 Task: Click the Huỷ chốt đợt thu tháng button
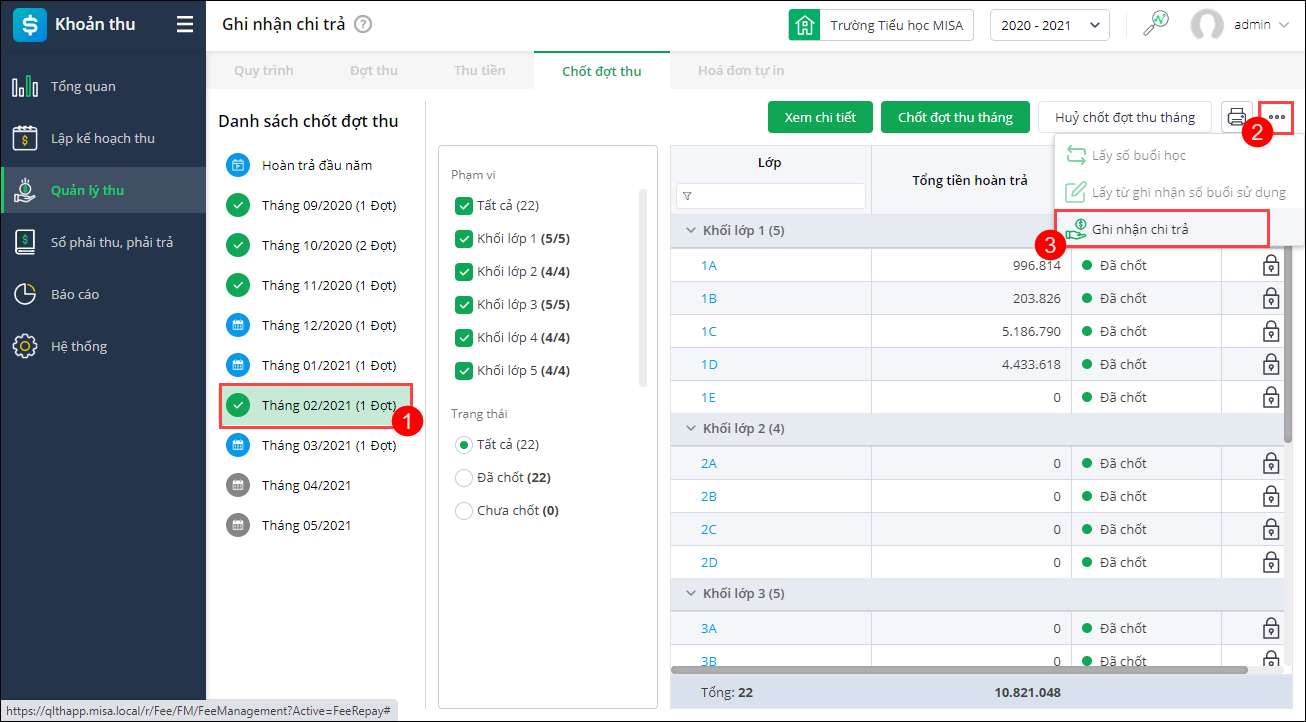[1125, 117]
